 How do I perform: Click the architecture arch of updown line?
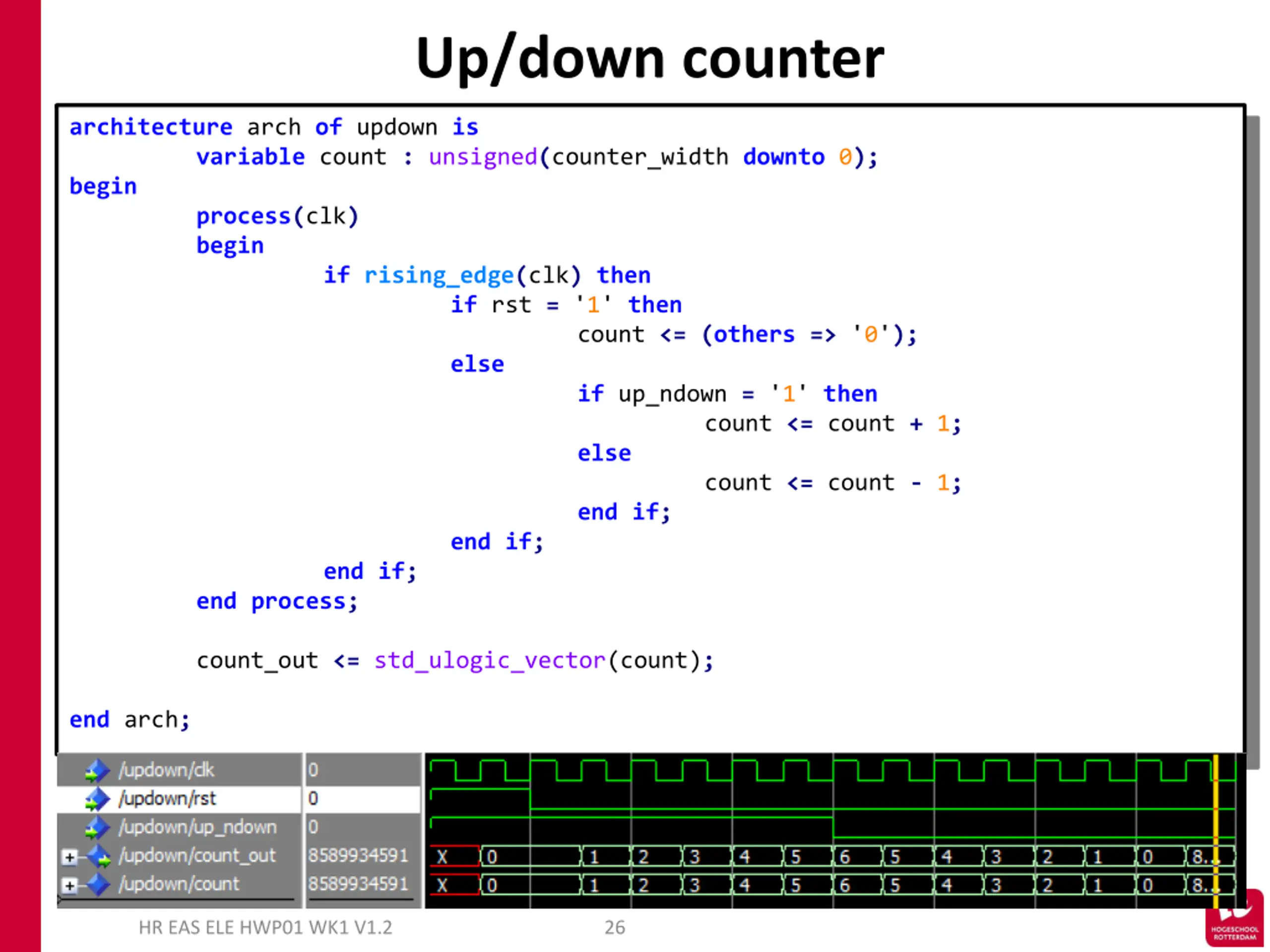273,127
